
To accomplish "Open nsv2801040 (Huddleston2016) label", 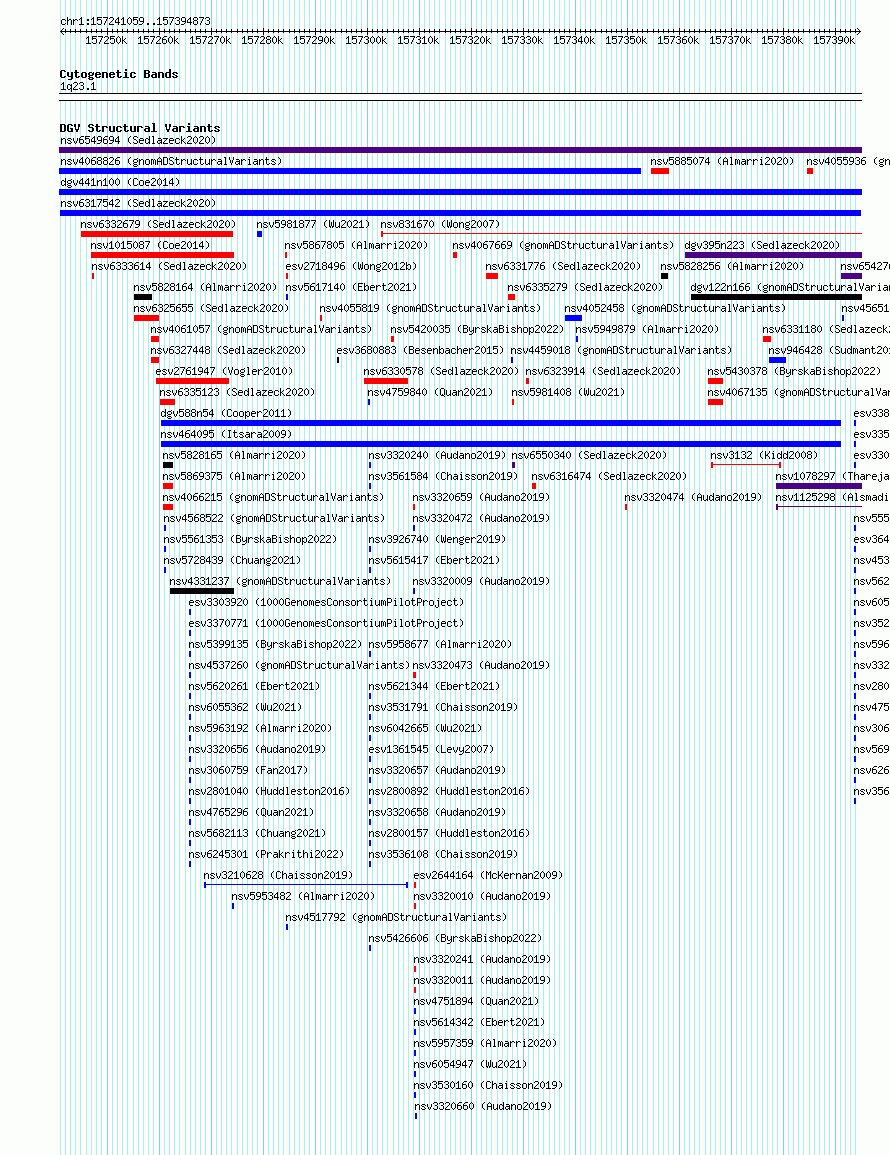I will point(269,791).
